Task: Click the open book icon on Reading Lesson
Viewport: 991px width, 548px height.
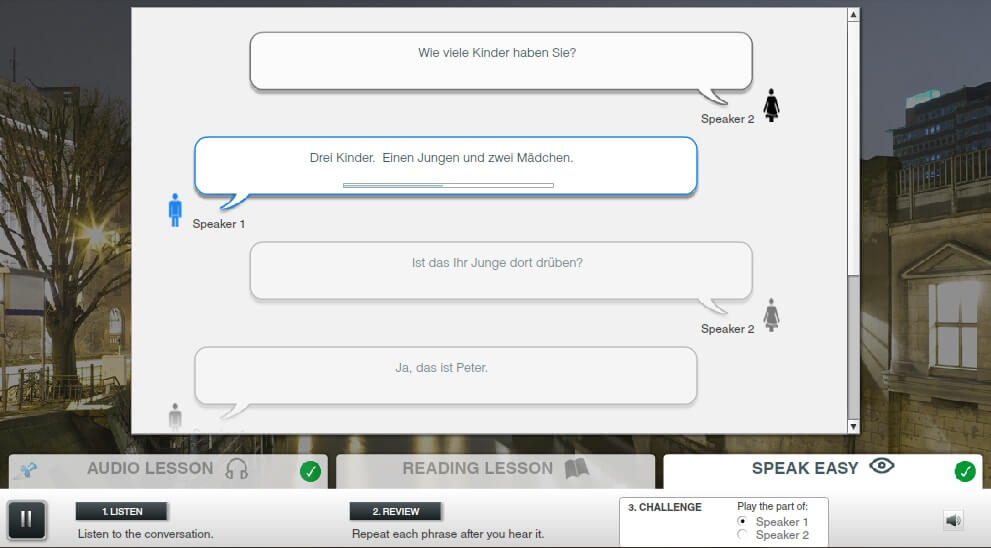Action: (x=576, y=468)
